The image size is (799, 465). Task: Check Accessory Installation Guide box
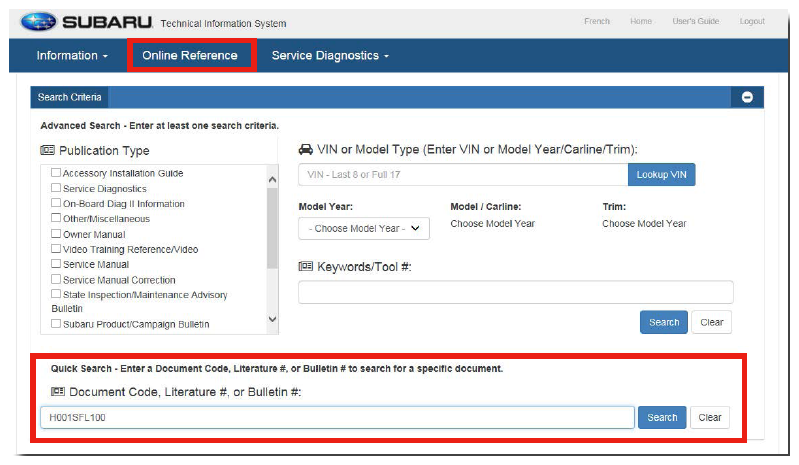tap(56, 173)
